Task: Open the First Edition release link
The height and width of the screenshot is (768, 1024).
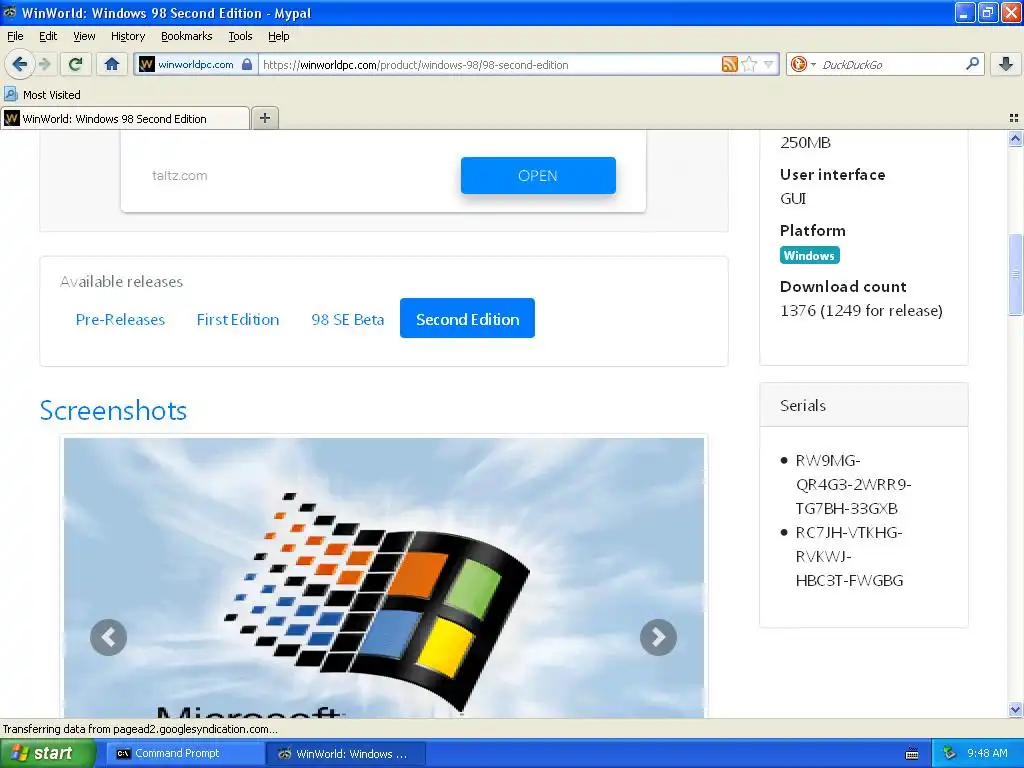Action: [x=238, y=319]
